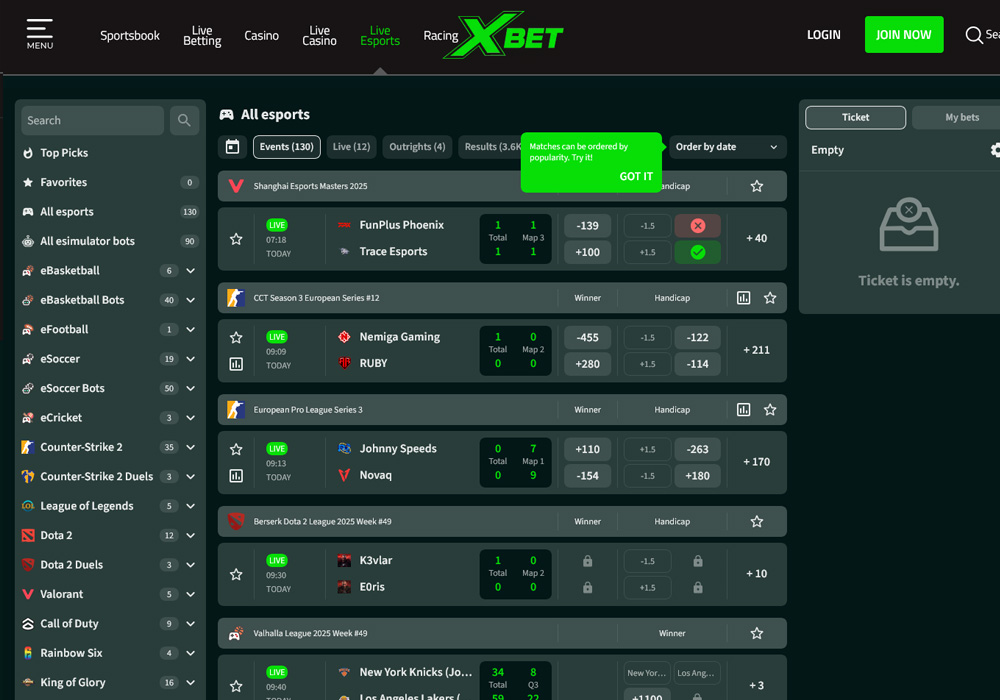
Task: Open the hamburger MENU icon
Action: [x=40, y=33]
